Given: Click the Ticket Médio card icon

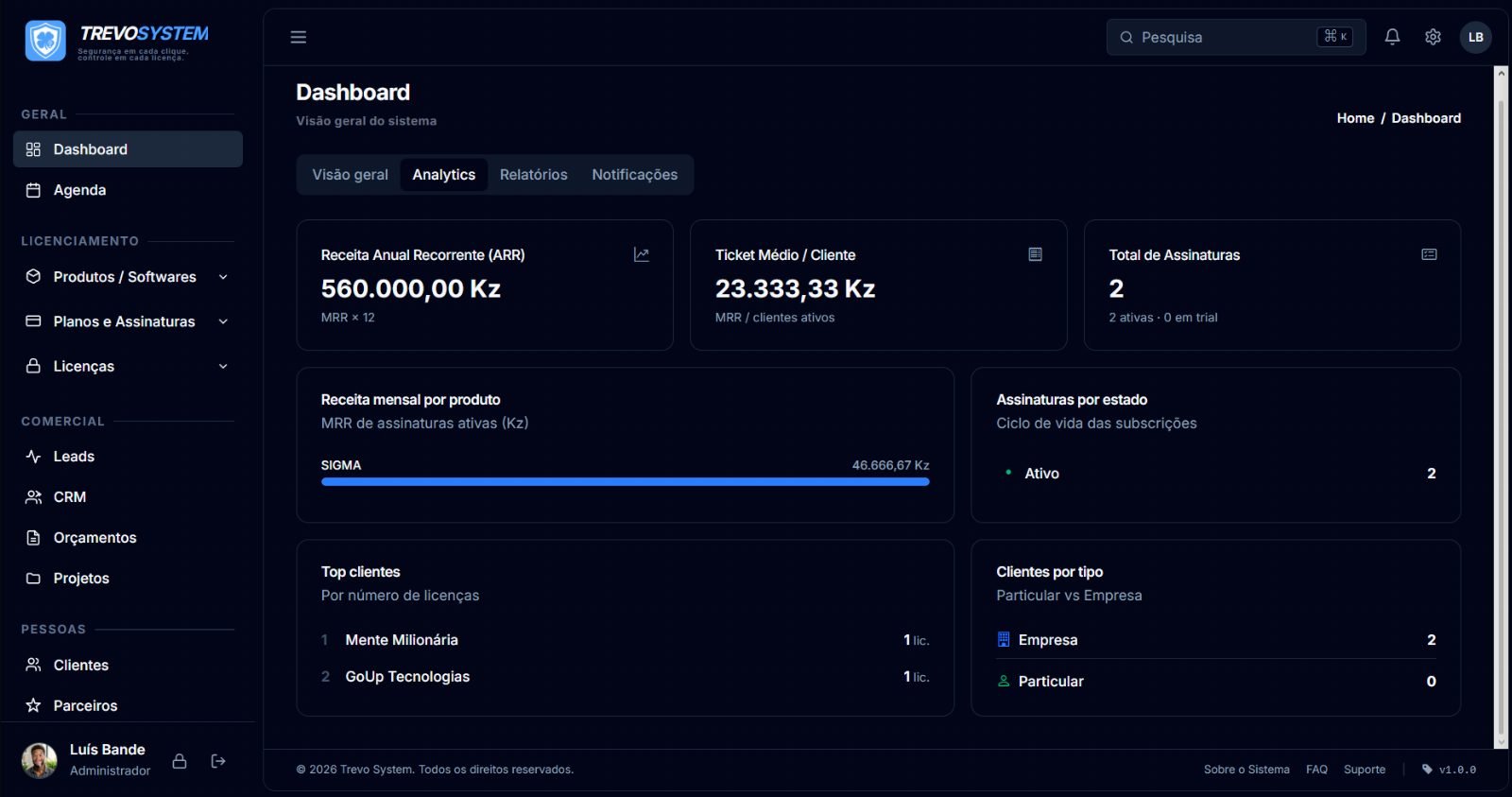Looking at the screenshot, I should (x=1036, y=254).
